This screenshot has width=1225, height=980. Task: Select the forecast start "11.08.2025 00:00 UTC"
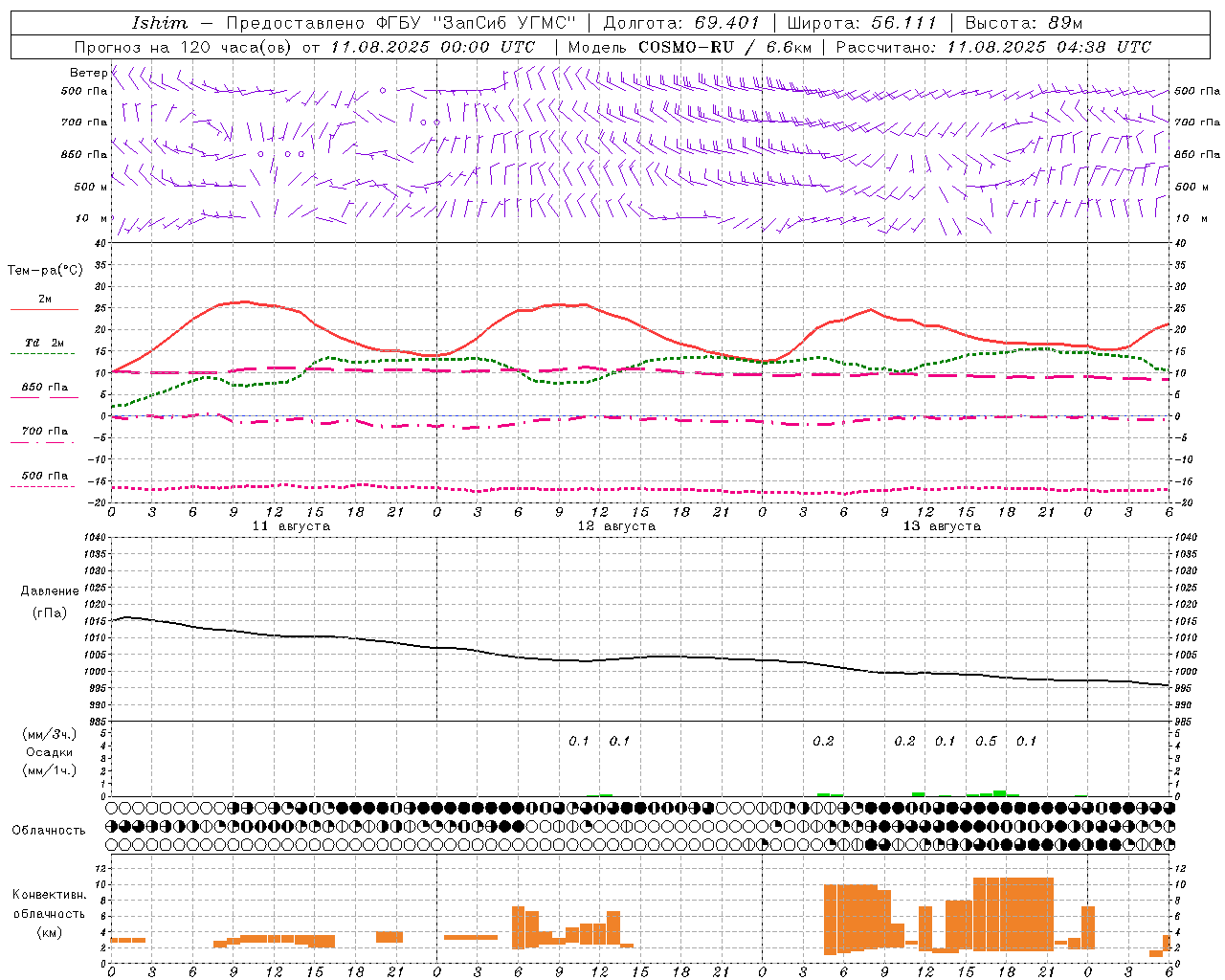click(433, 47)
